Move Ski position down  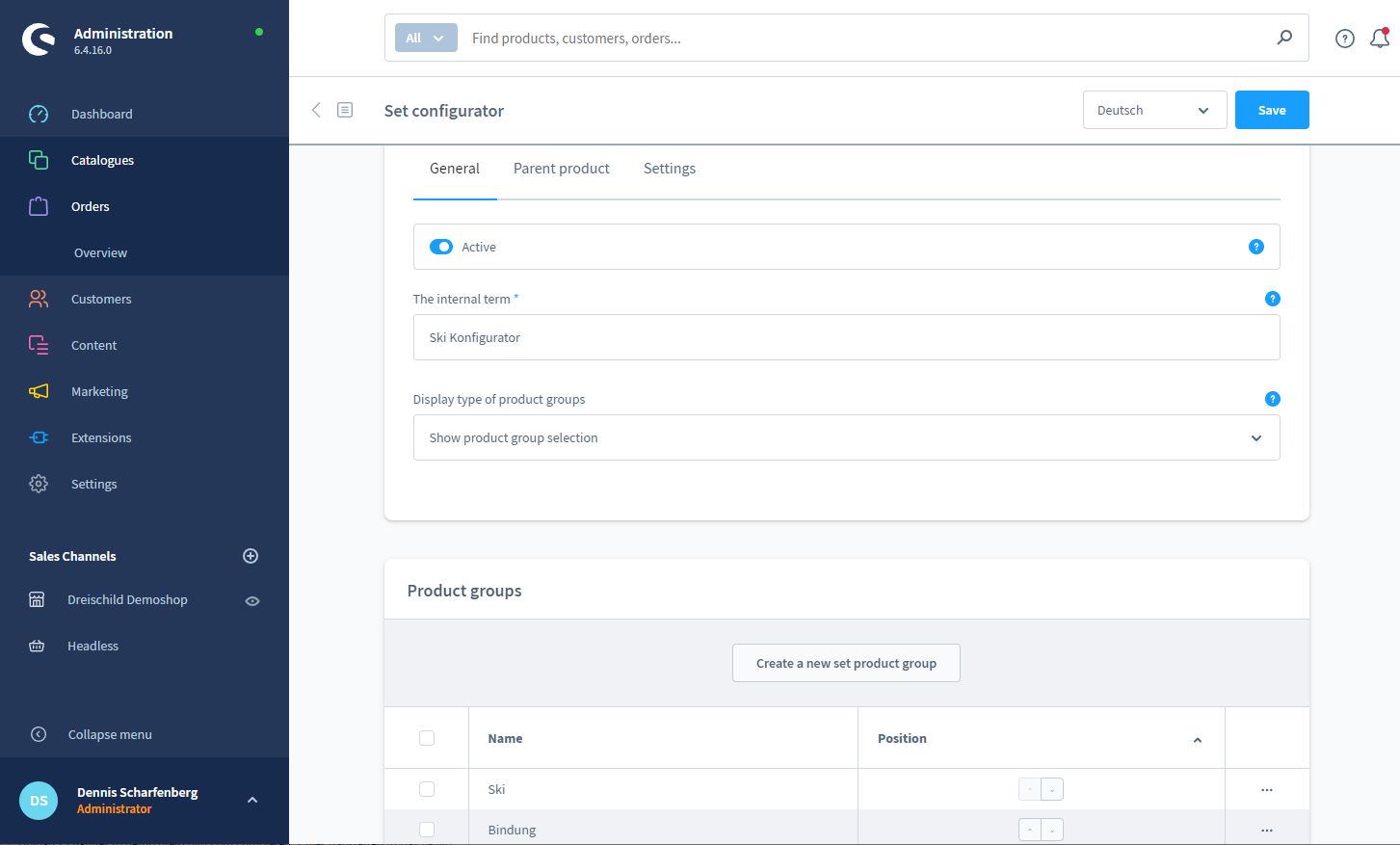(1052, 789)
